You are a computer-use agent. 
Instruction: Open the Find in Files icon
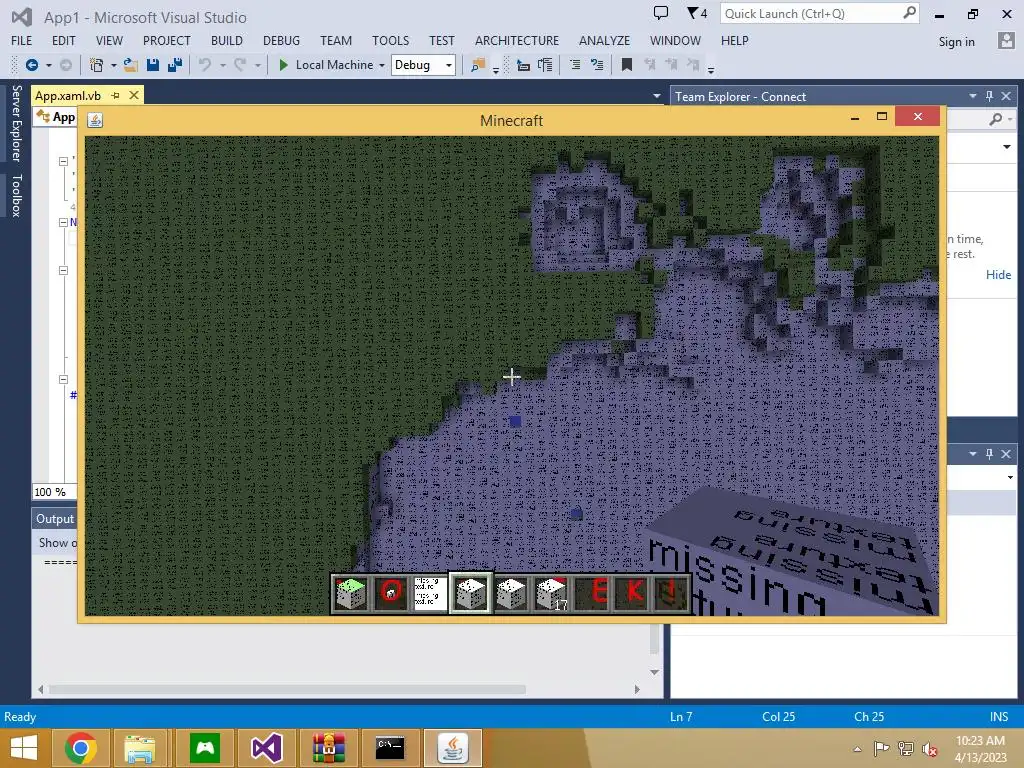click(478, 65)
